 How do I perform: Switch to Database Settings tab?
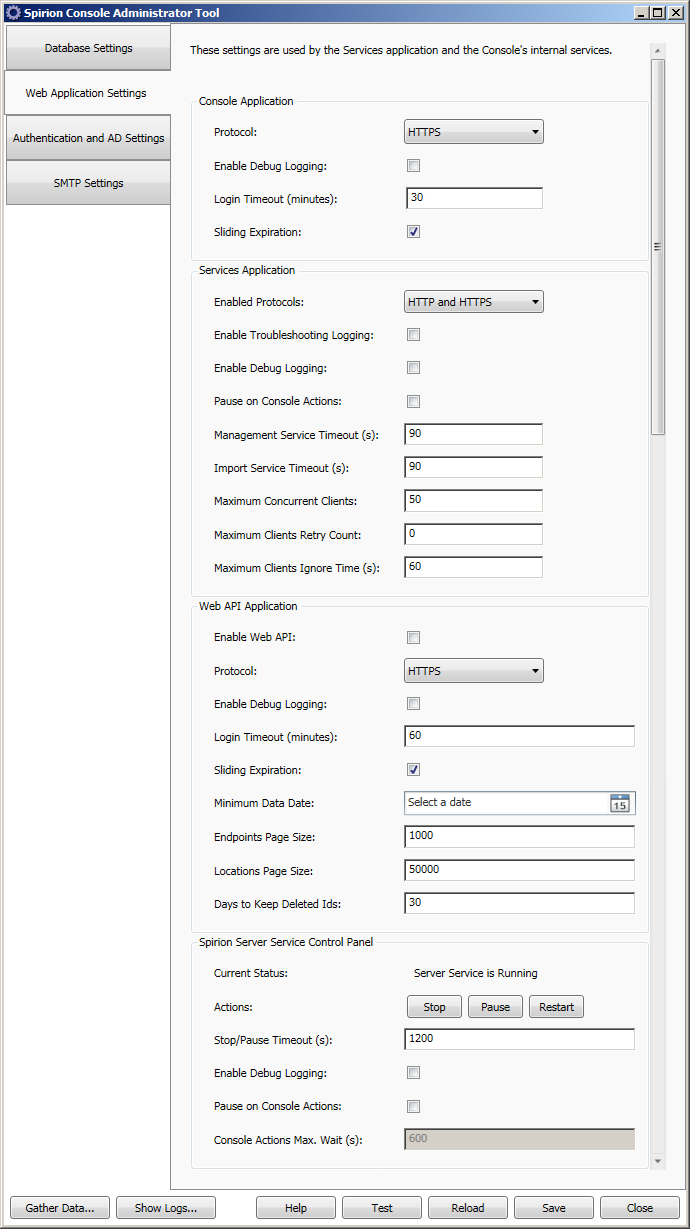(88, 48)
